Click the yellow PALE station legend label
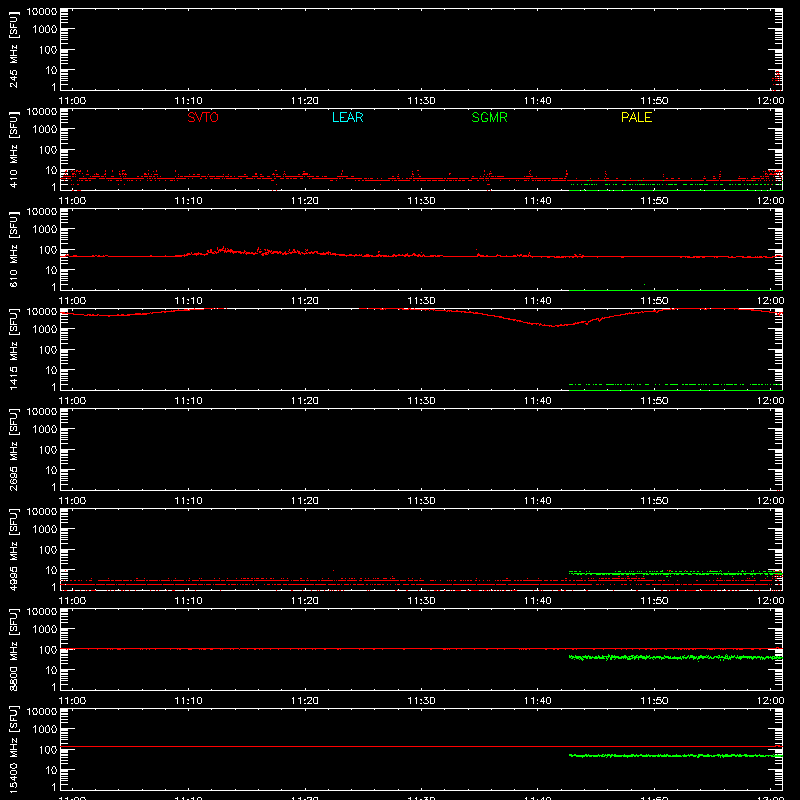The image size is (800, 800). click(x=636, y=117)
